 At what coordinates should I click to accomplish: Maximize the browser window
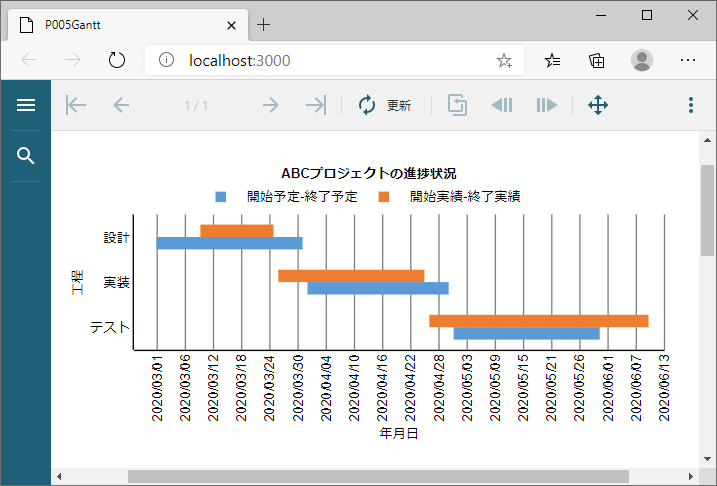click(647, 16)
